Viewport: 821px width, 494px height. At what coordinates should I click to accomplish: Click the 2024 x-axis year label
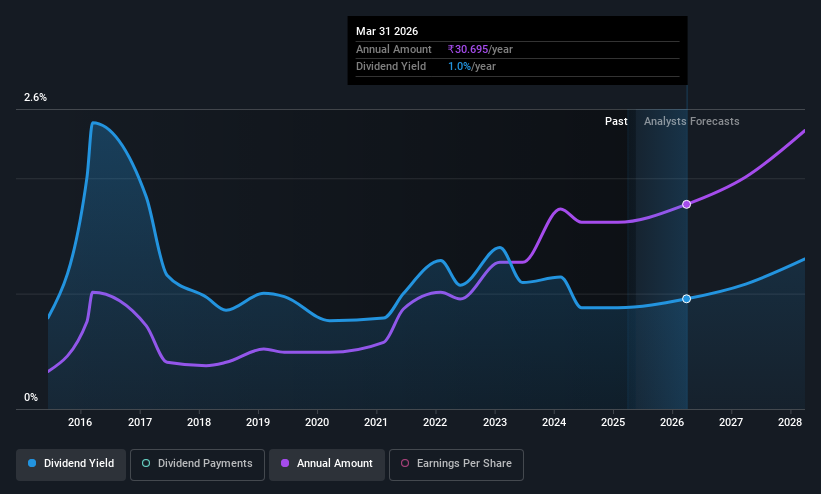click(x=554, y=422)
